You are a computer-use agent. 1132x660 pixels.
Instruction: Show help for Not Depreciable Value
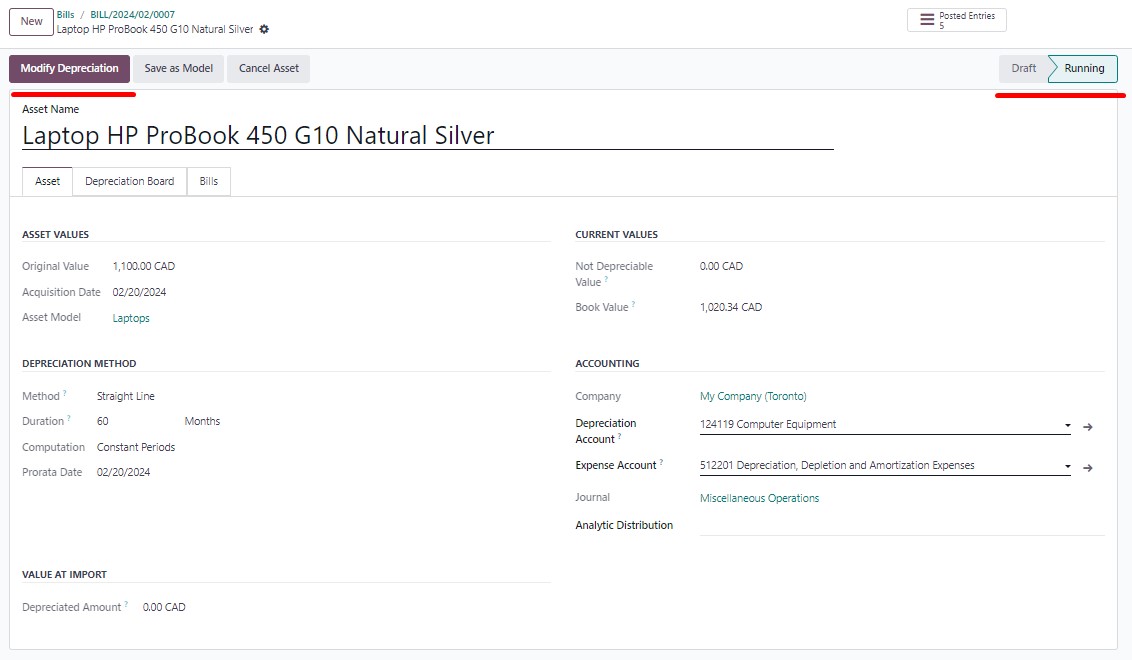pos(606,279)
